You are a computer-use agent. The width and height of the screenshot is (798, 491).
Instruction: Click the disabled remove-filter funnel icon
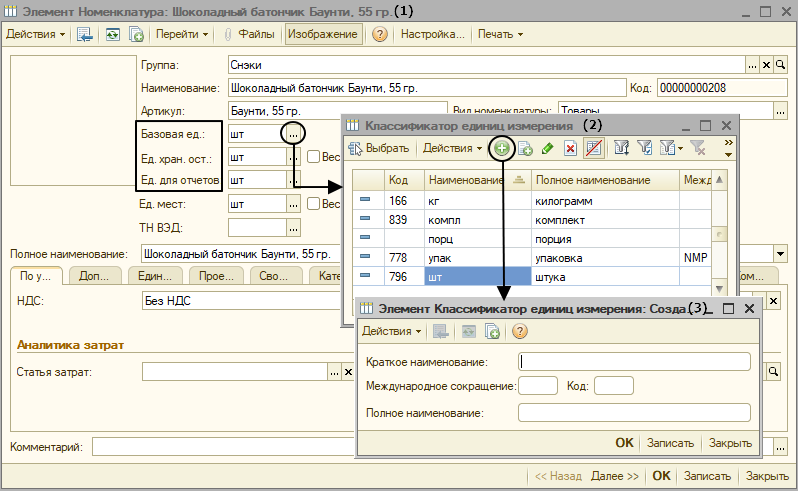[x=698, y=148]
